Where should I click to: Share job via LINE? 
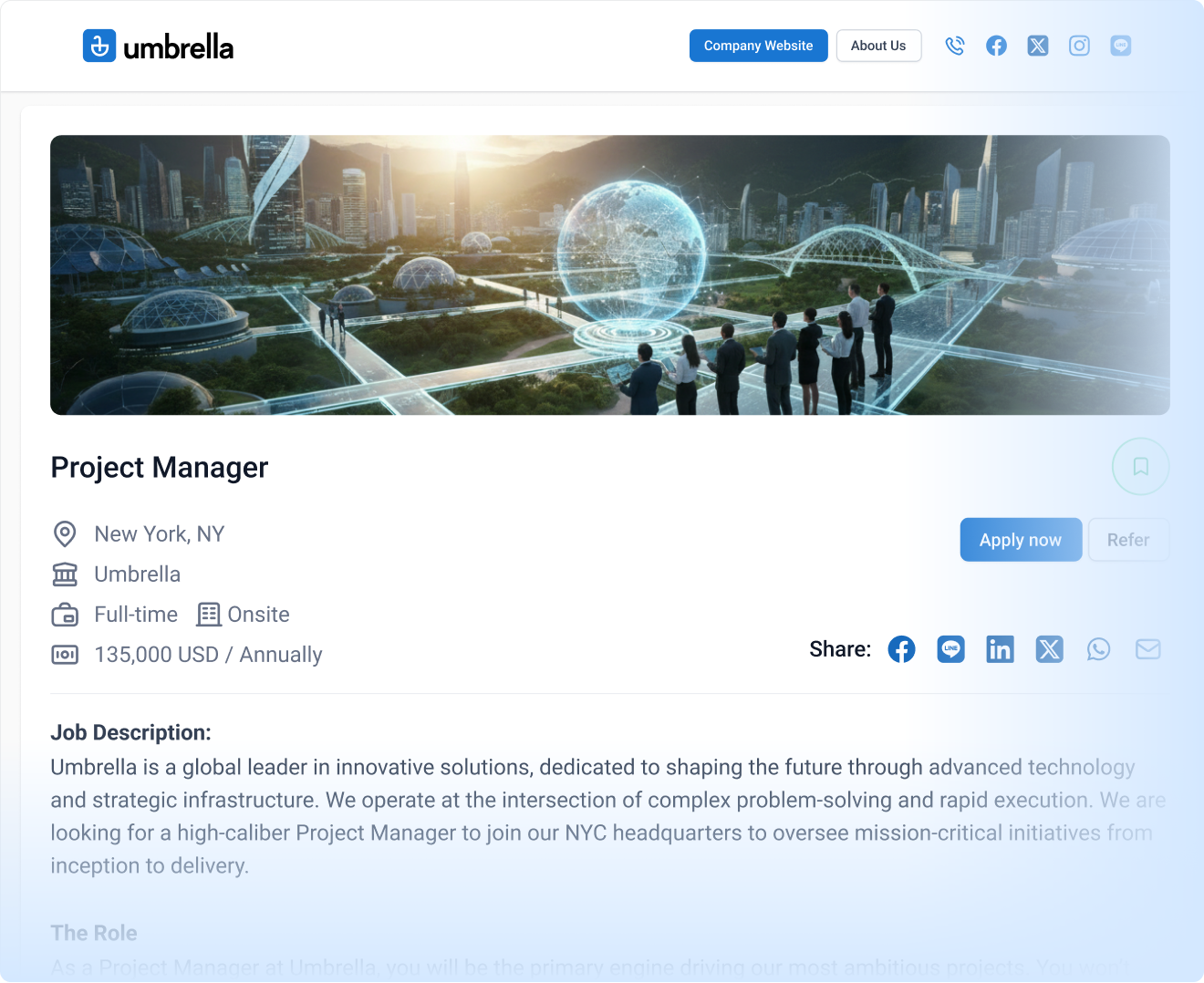[951, 649]
